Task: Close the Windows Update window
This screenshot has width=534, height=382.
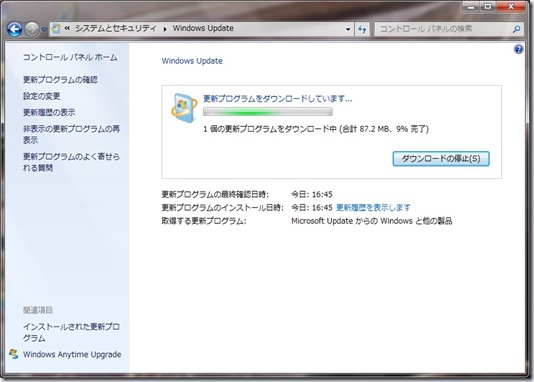Action: click(511, 7)
